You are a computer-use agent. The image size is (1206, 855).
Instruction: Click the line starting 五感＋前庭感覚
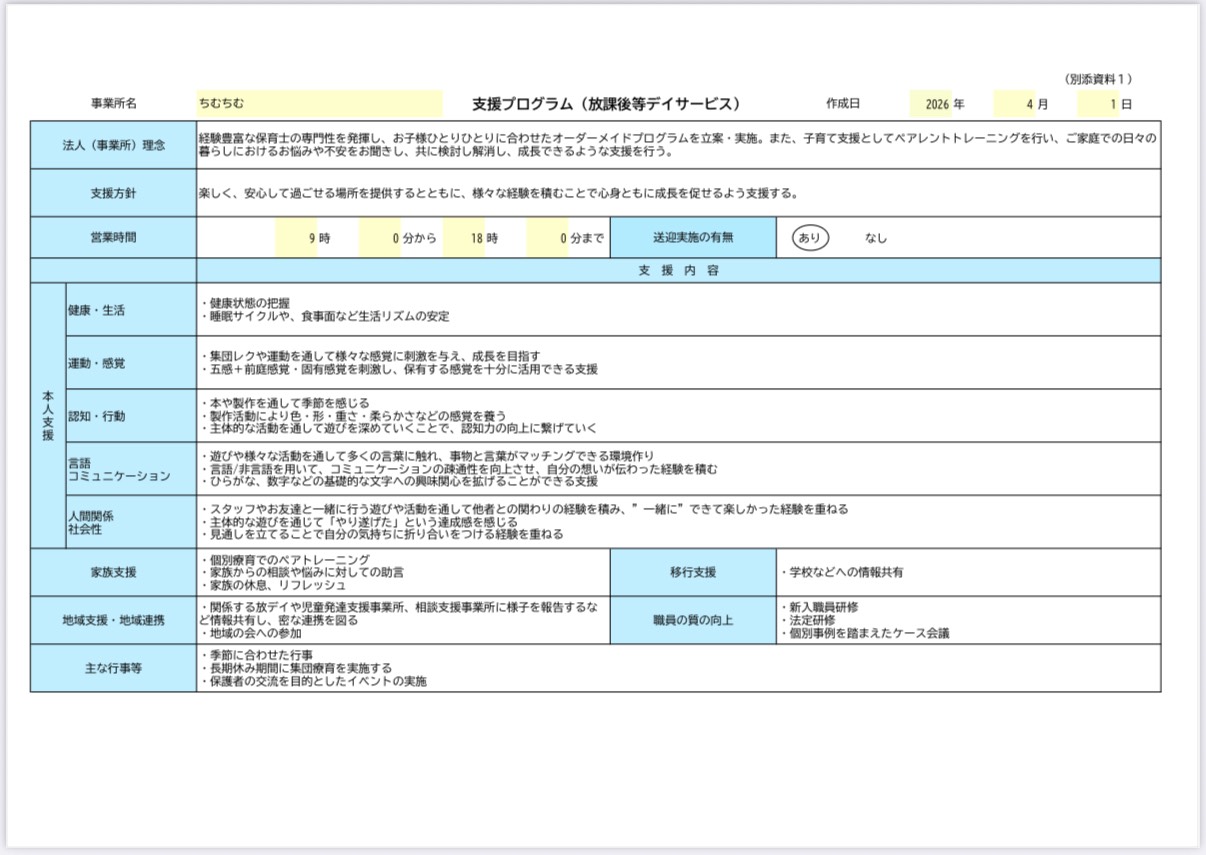[399, 369]
